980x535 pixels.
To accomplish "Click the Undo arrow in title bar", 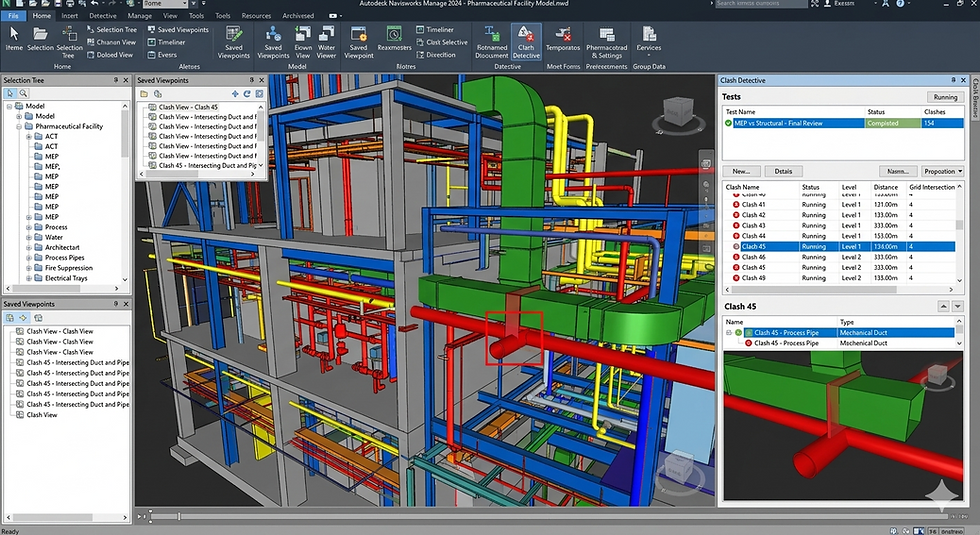I will click(x=94, y=4).
